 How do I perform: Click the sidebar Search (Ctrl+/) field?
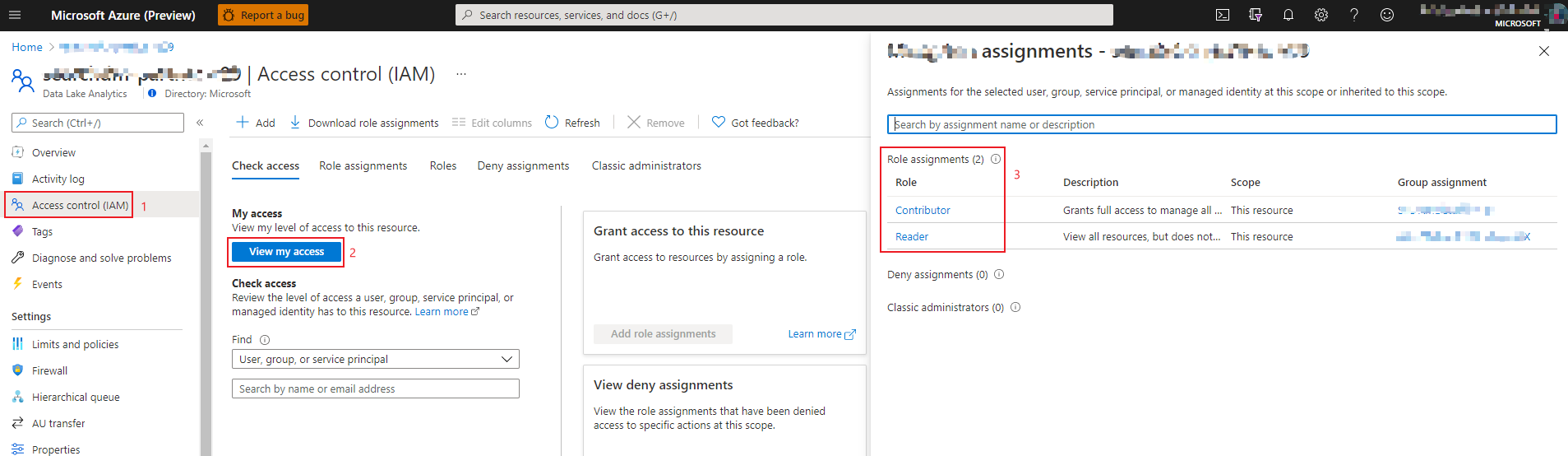click(98, 123)
